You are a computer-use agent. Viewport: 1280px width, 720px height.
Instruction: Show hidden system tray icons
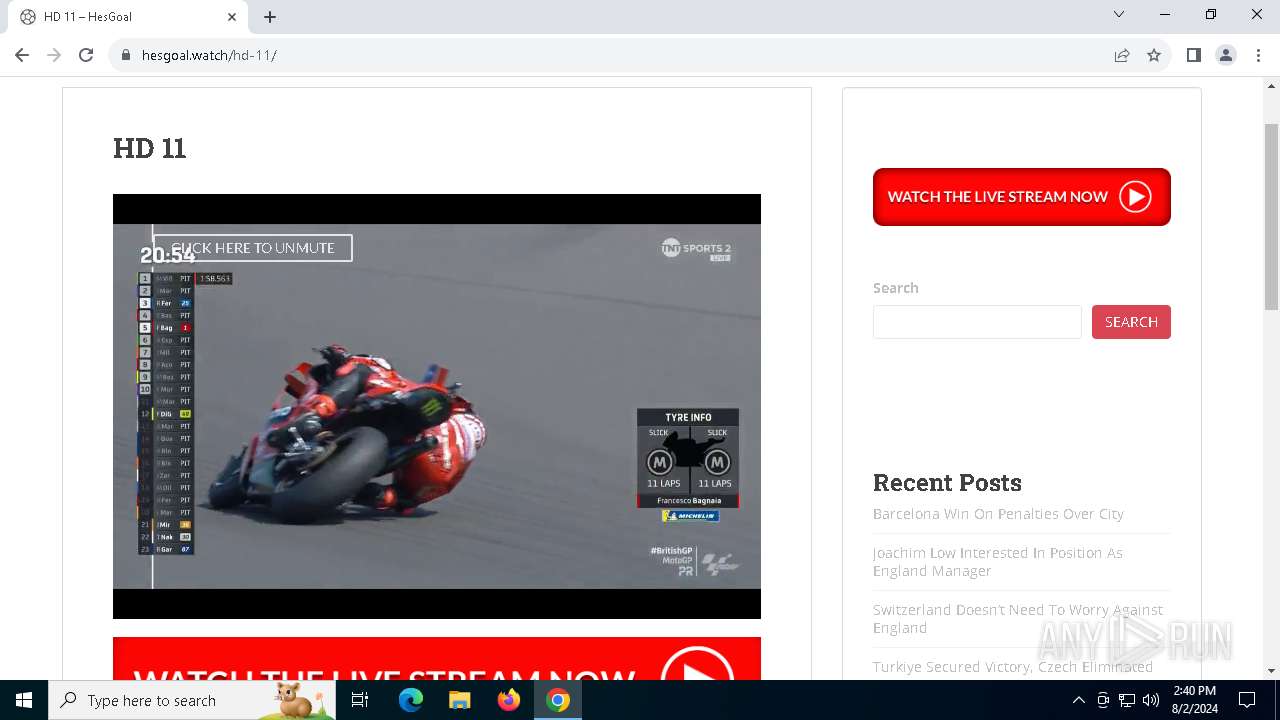tap(1078, 700)
